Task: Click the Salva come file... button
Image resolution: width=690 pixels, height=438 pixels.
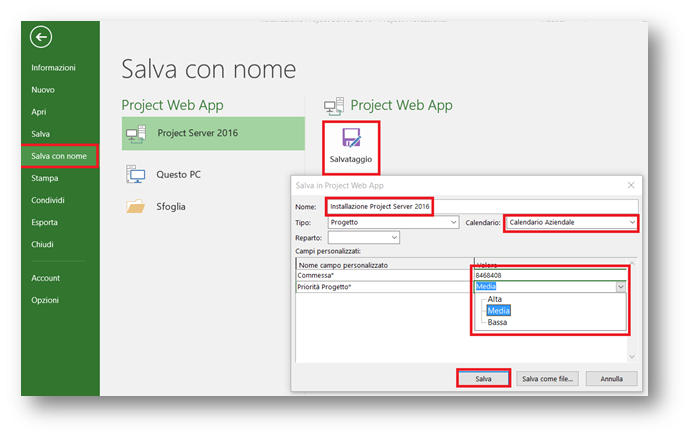Action: point(547,379)
